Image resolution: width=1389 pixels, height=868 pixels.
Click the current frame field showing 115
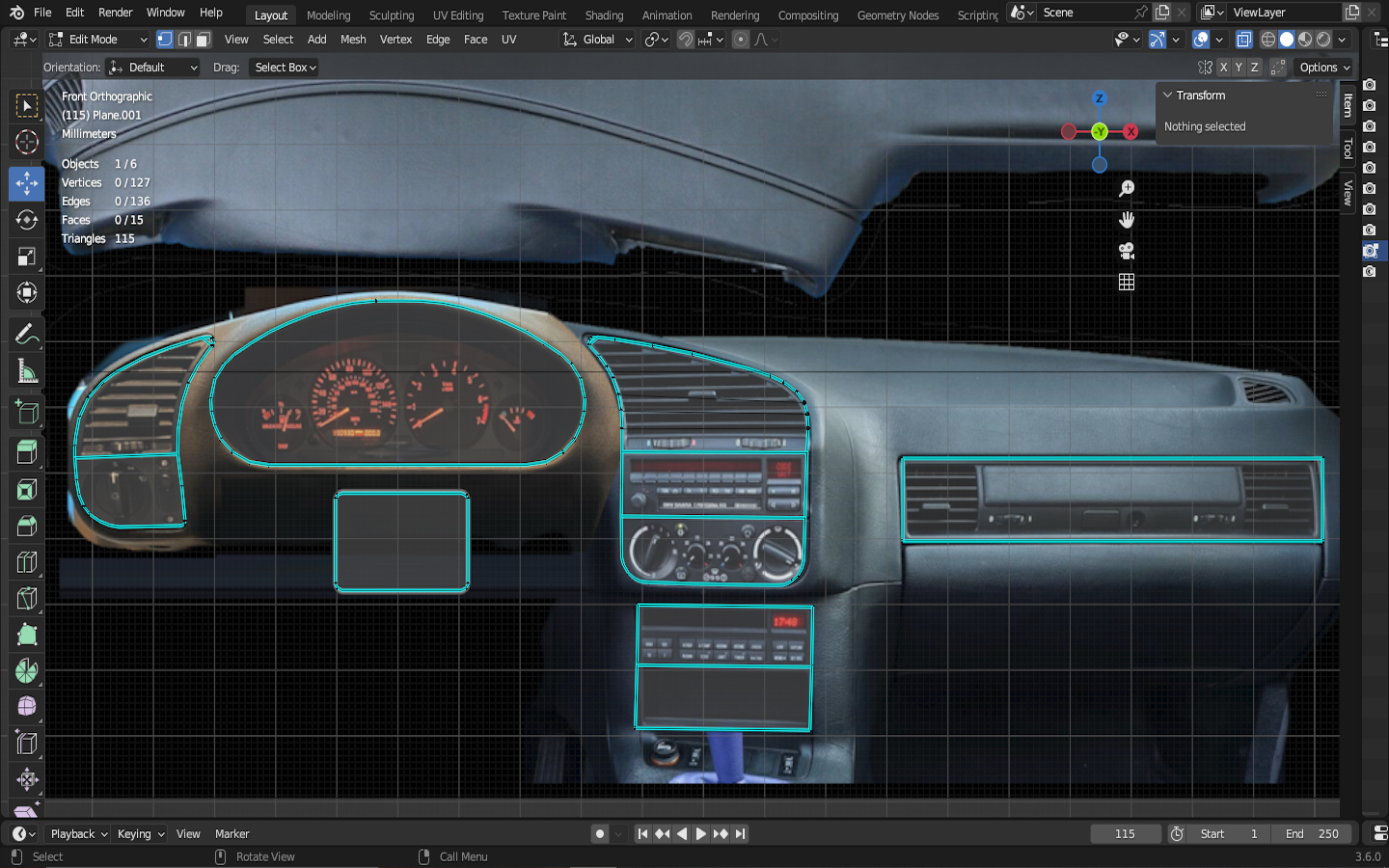tap(1126, 834)
